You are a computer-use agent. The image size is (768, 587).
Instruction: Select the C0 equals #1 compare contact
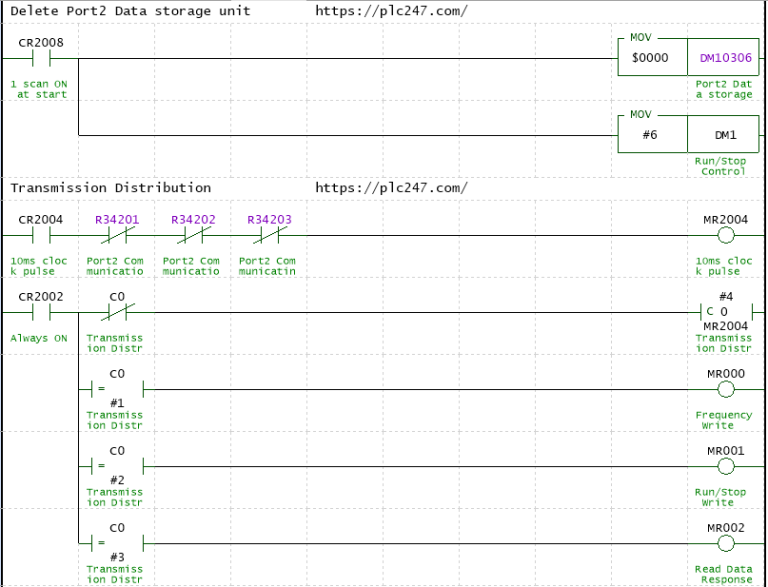click(x=117, y=389)
